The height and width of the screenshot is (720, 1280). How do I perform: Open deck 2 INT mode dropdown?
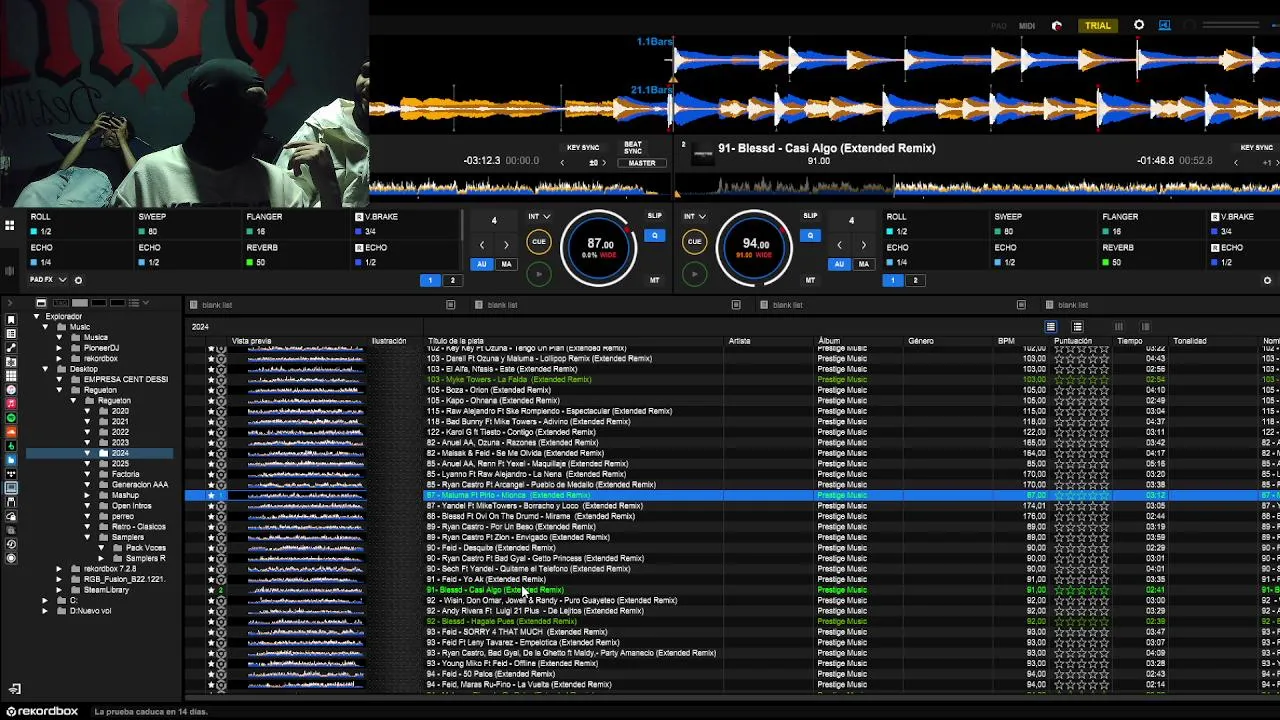point(694,216)
